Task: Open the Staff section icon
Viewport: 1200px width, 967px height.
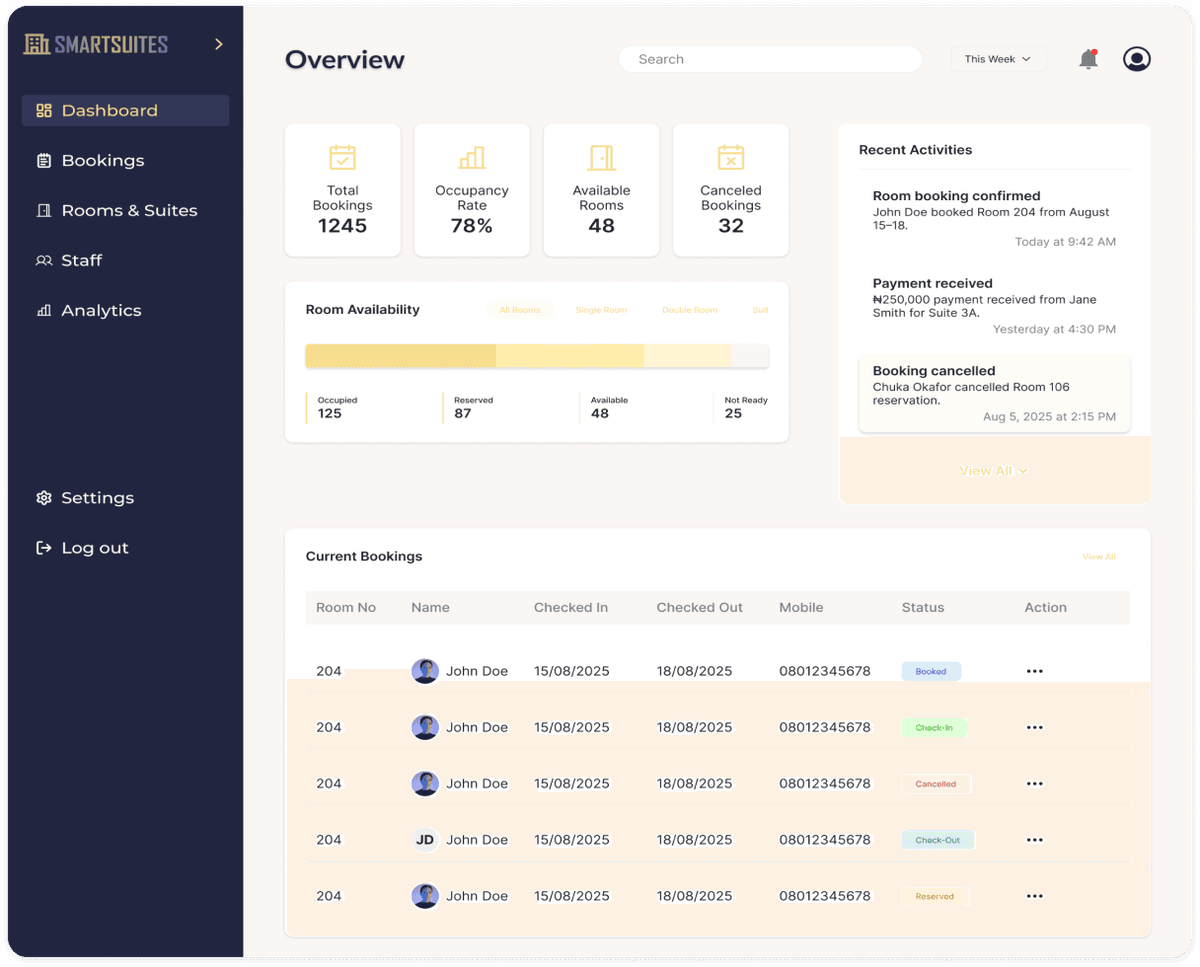Action: click(42, 260)
